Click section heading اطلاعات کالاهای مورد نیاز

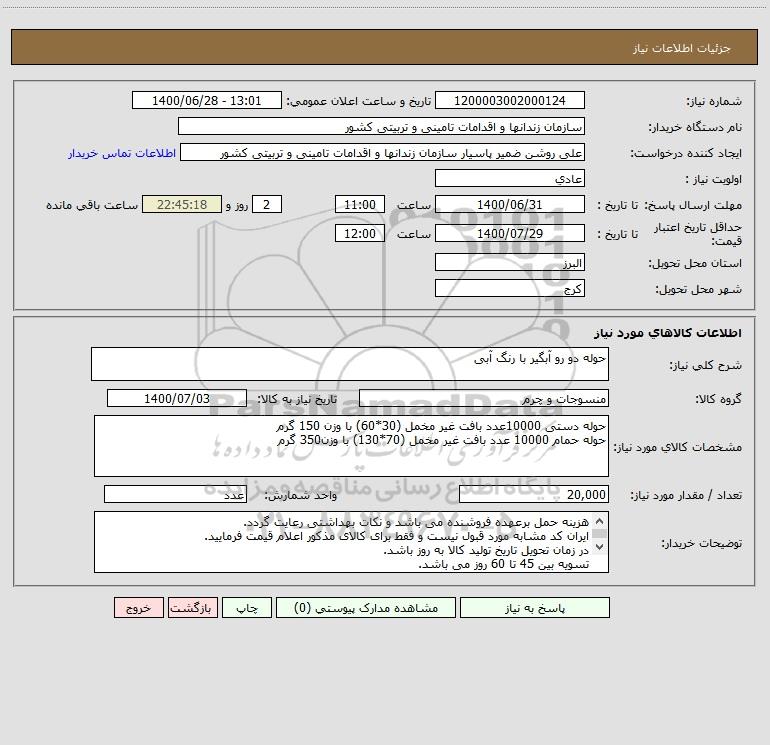point(667,333)
